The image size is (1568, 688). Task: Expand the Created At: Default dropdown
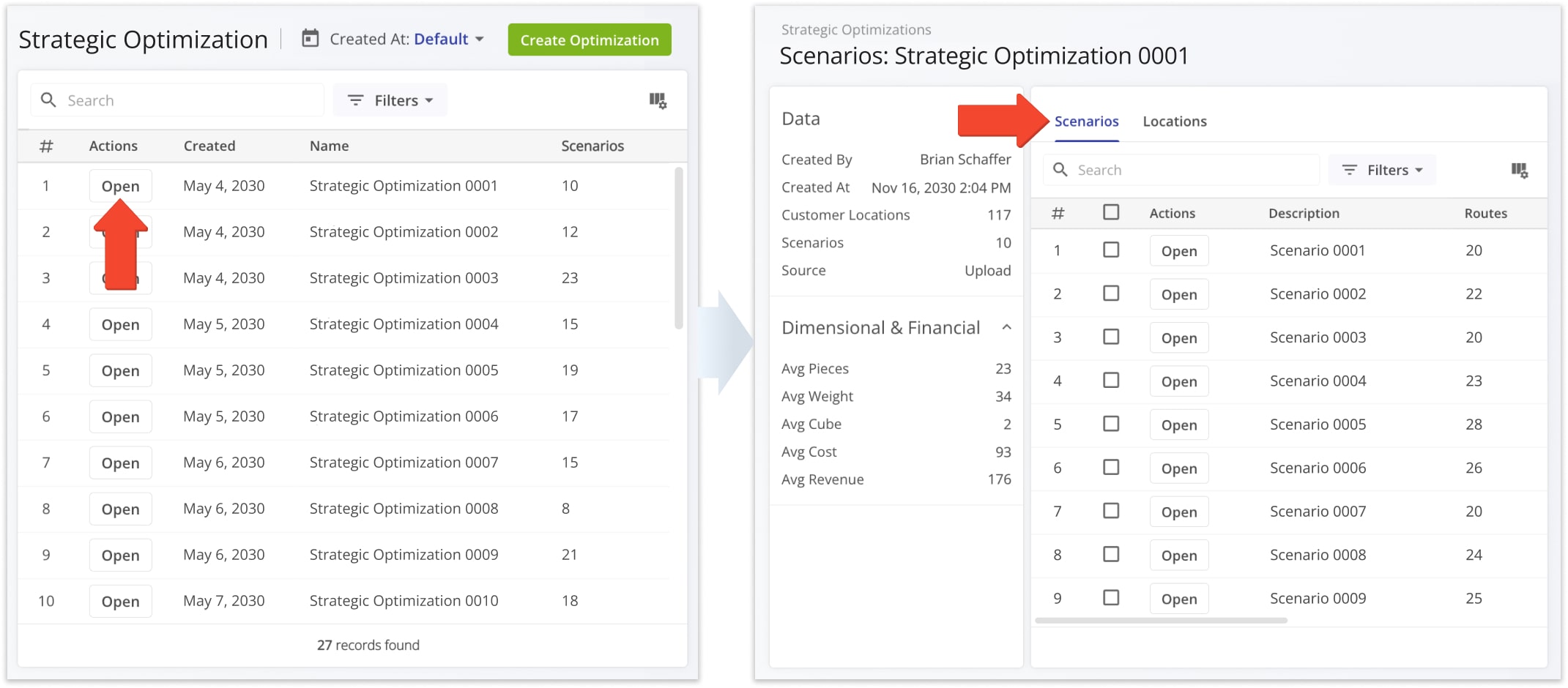(x=447, y=40)
